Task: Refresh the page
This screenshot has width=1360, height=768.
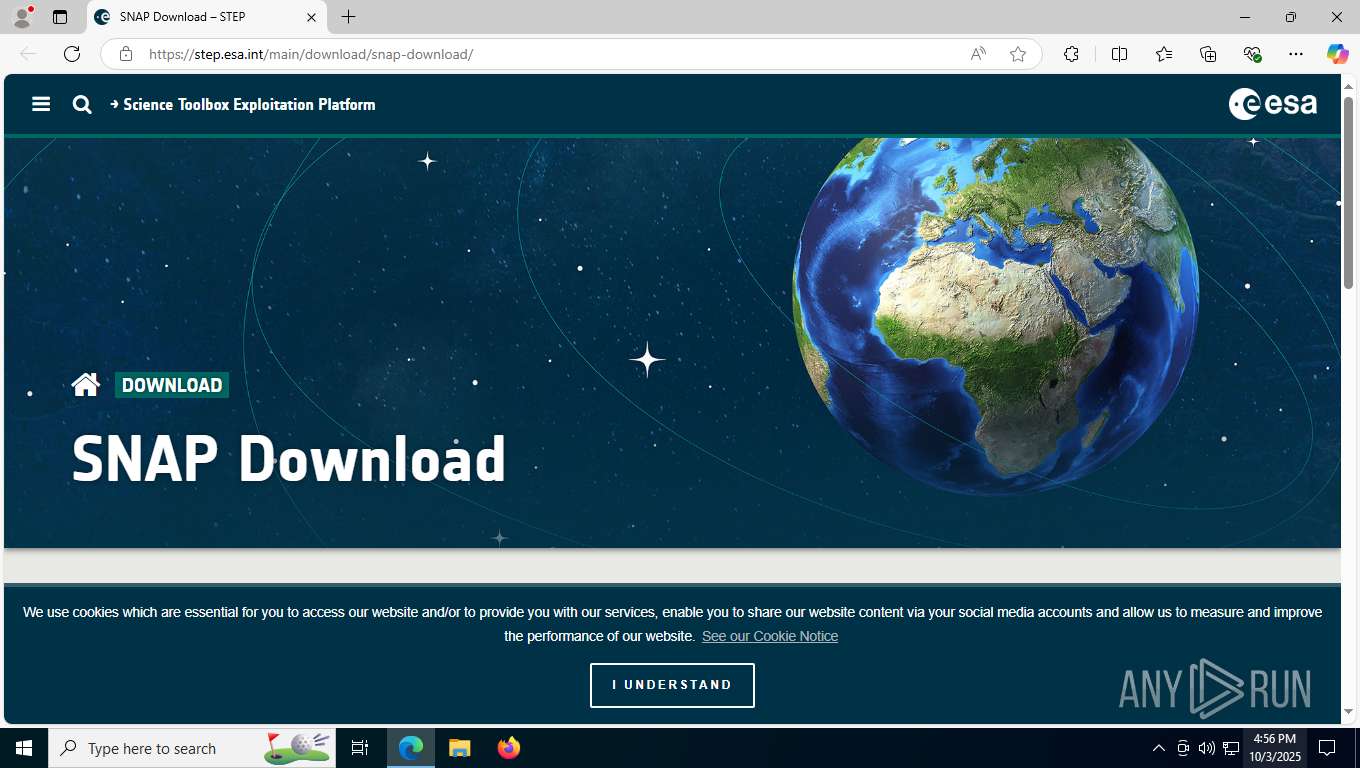Action: 72,54
